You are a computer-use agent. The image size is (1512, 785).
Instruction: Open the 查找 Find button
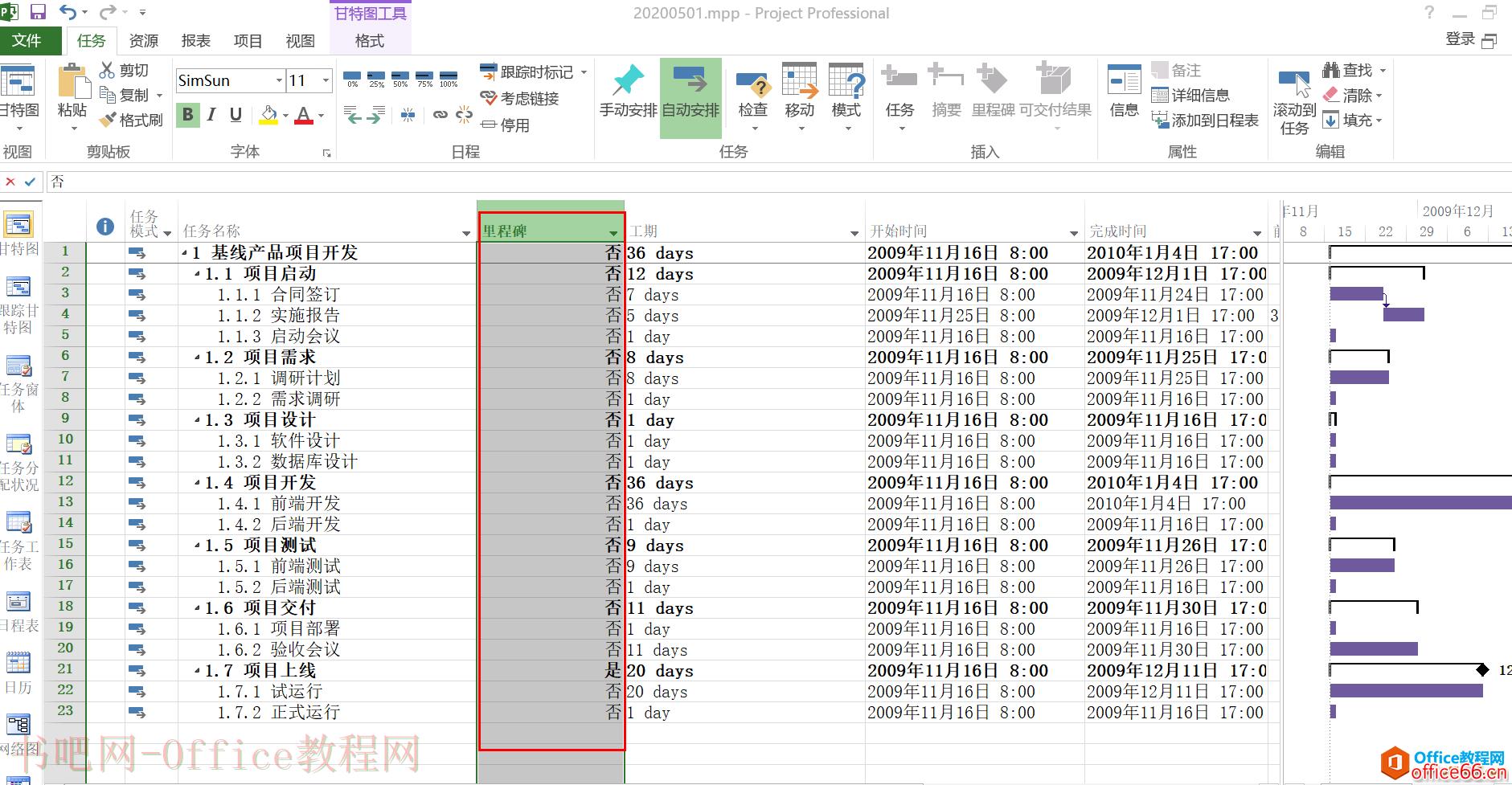click(x=1354, y=71)
